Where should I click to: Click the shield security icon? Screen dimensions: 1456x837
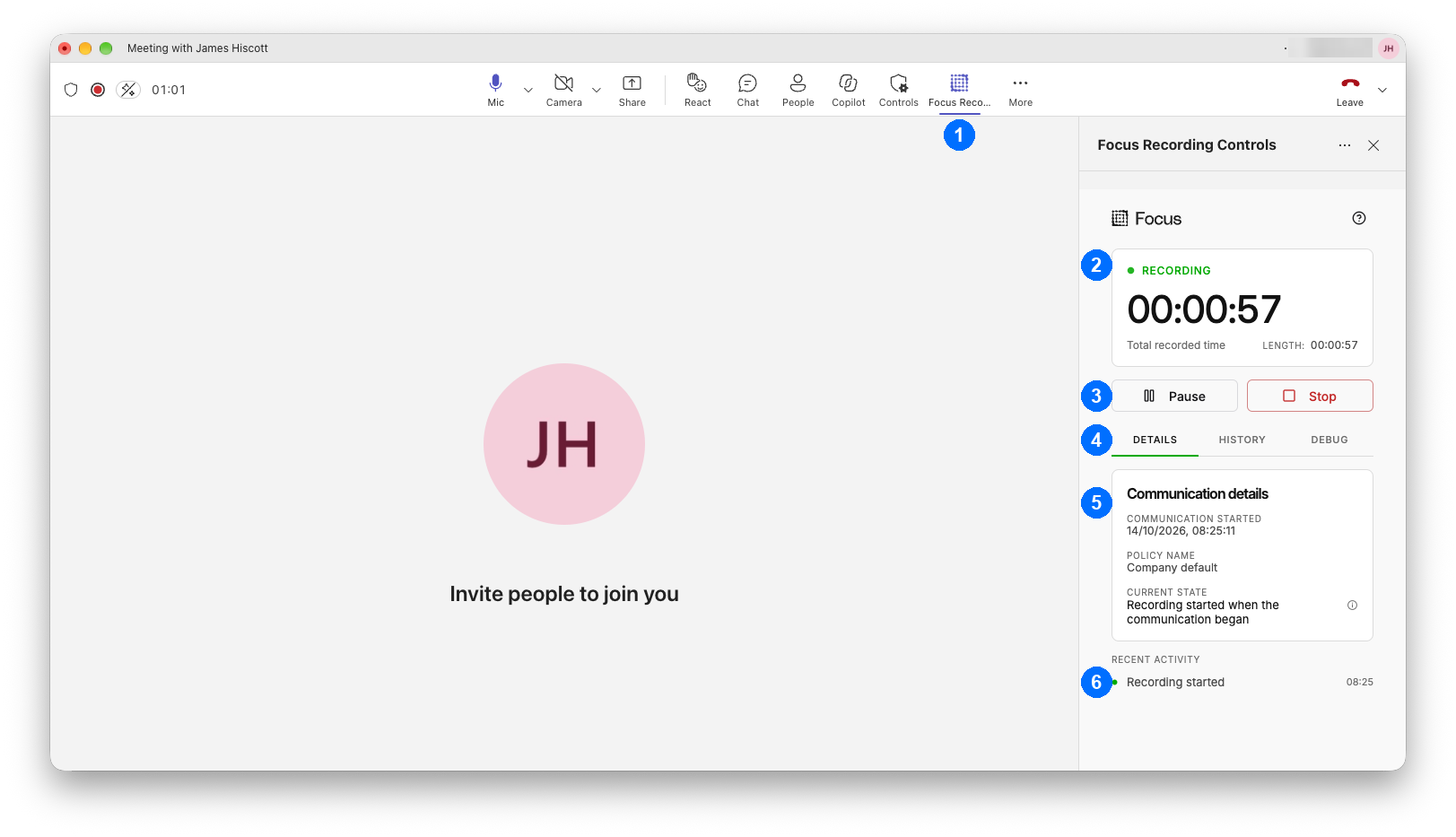[x=71, y=90]
